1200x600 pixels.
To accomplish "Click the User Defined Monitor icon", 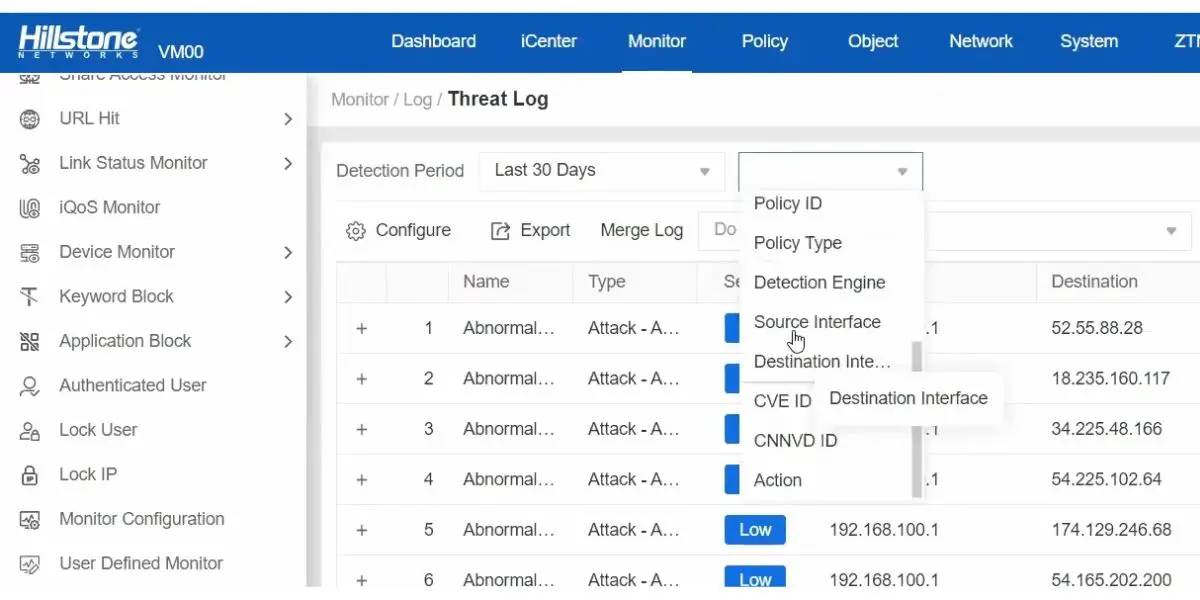I will (30, 564).
